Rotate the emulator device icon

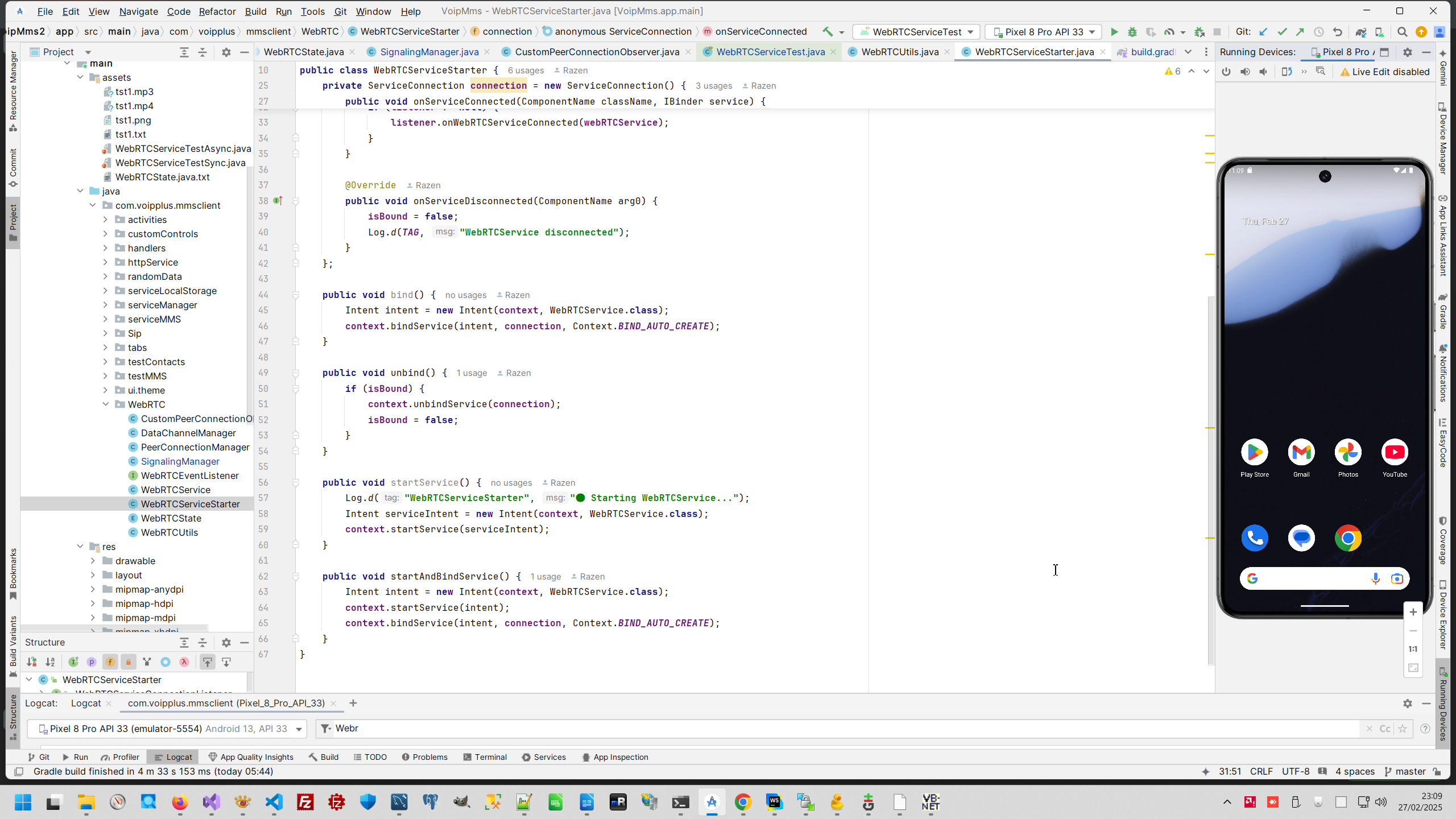coord(1287,72)
